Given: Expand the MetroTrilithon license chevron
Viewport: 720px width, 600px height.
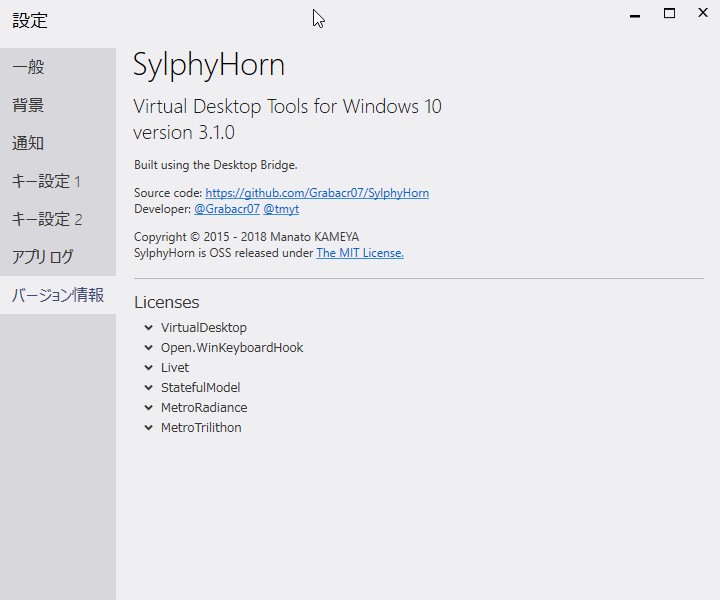Looking at the screenshot, I should tap(148, 428).
